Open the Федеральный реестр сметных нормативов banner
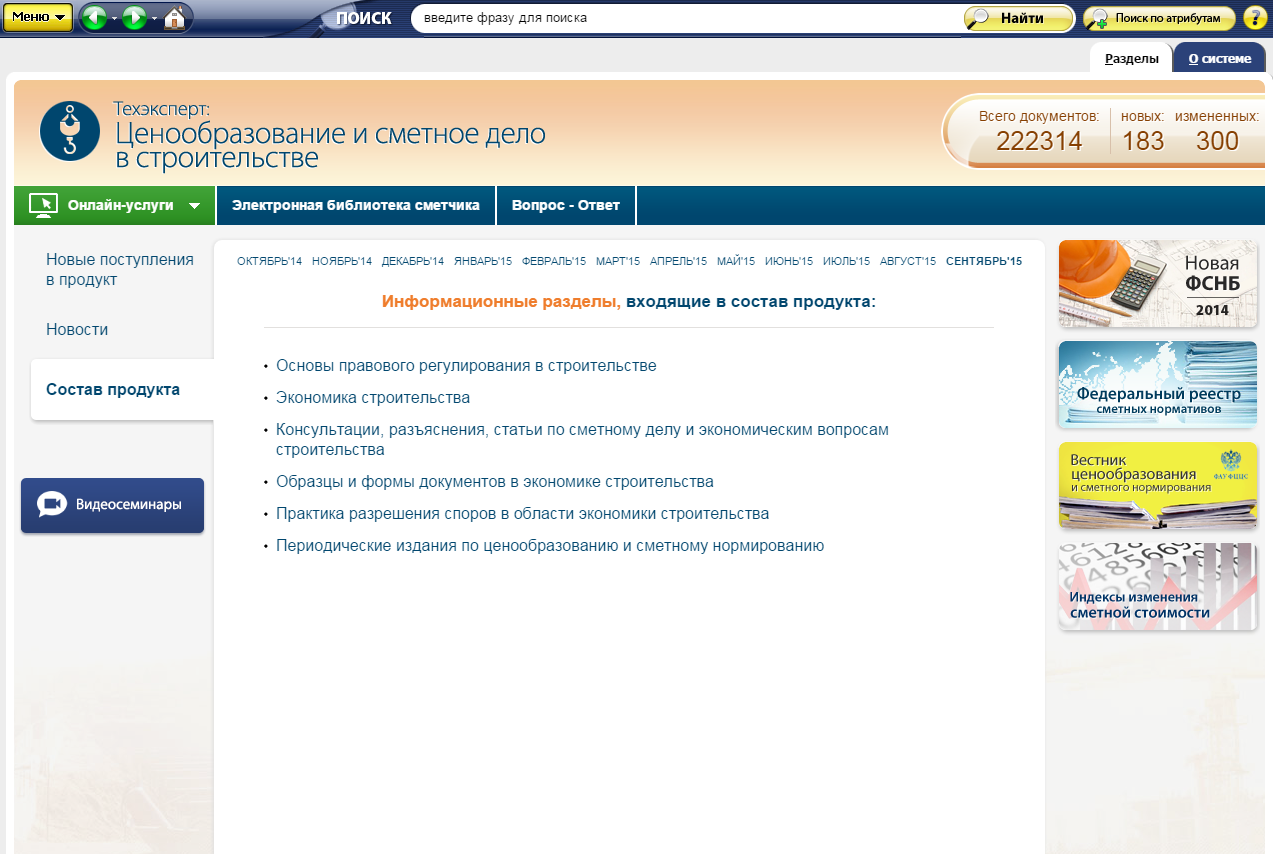This screenshot has width=1273, height=854. [1157, 385]
